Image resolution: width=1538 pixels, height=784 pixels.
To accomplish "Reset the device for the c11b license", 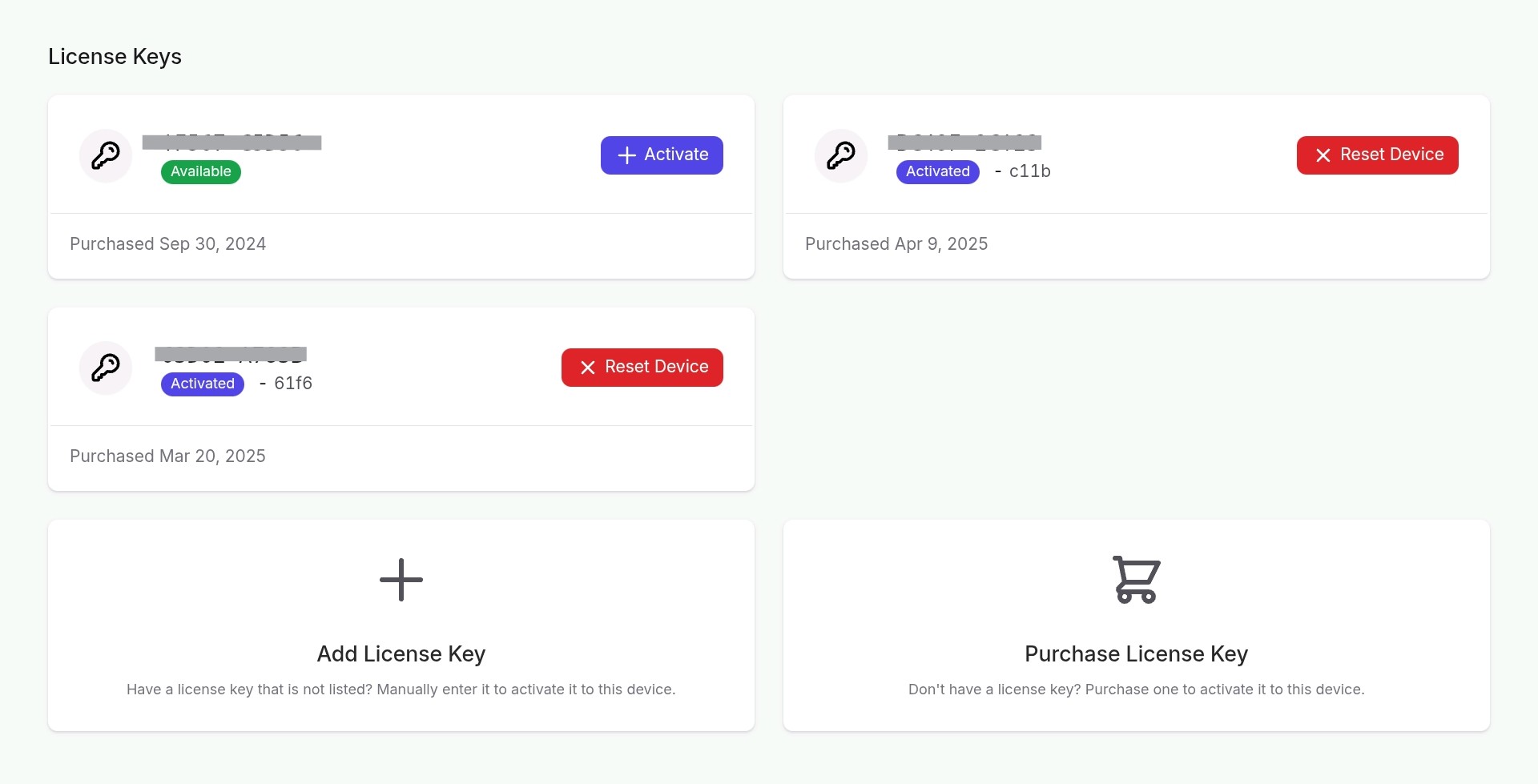I will pyautogui.click(x=1377, y=155).
